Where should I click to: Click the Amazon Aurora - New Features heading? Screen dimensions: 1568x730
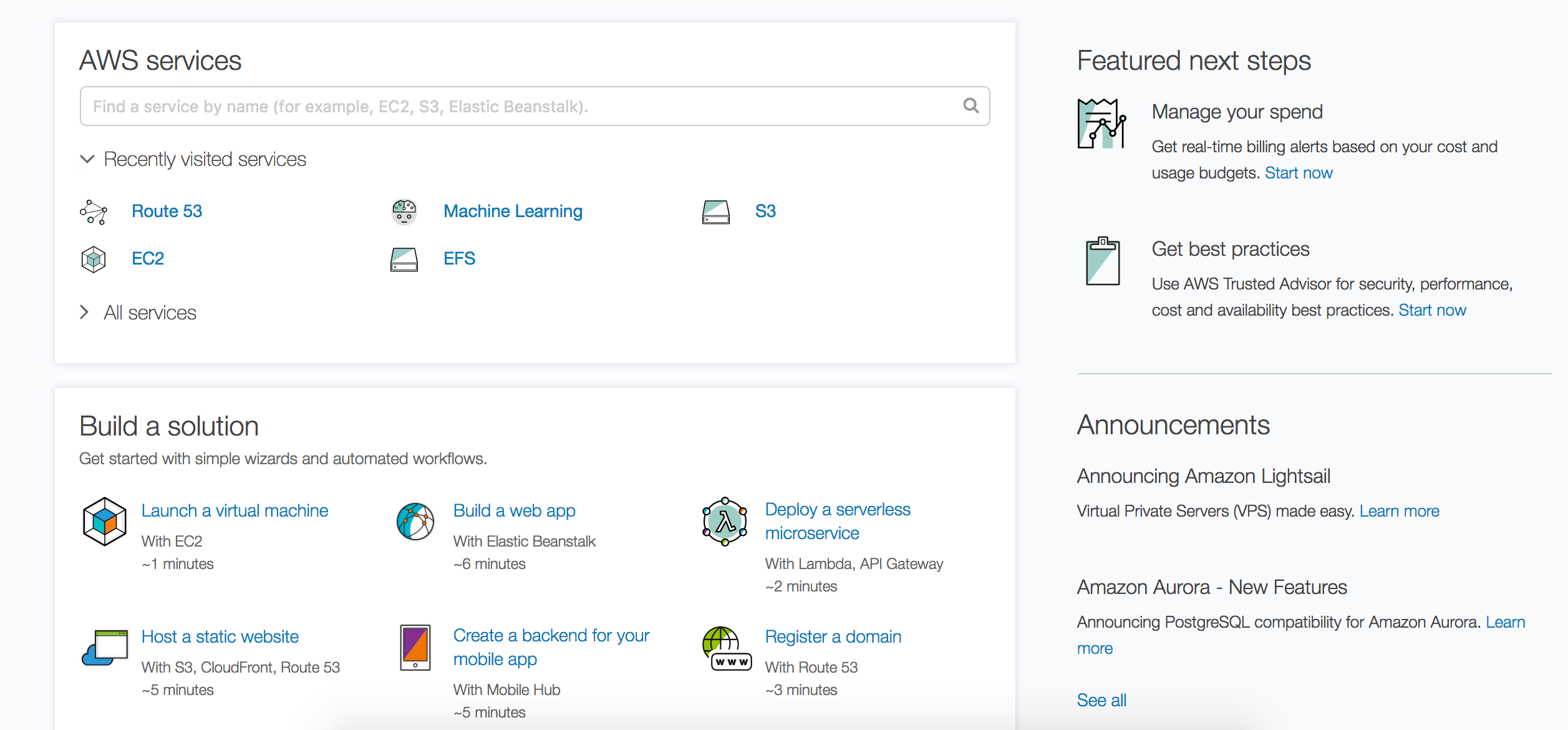click(1212, 587)
